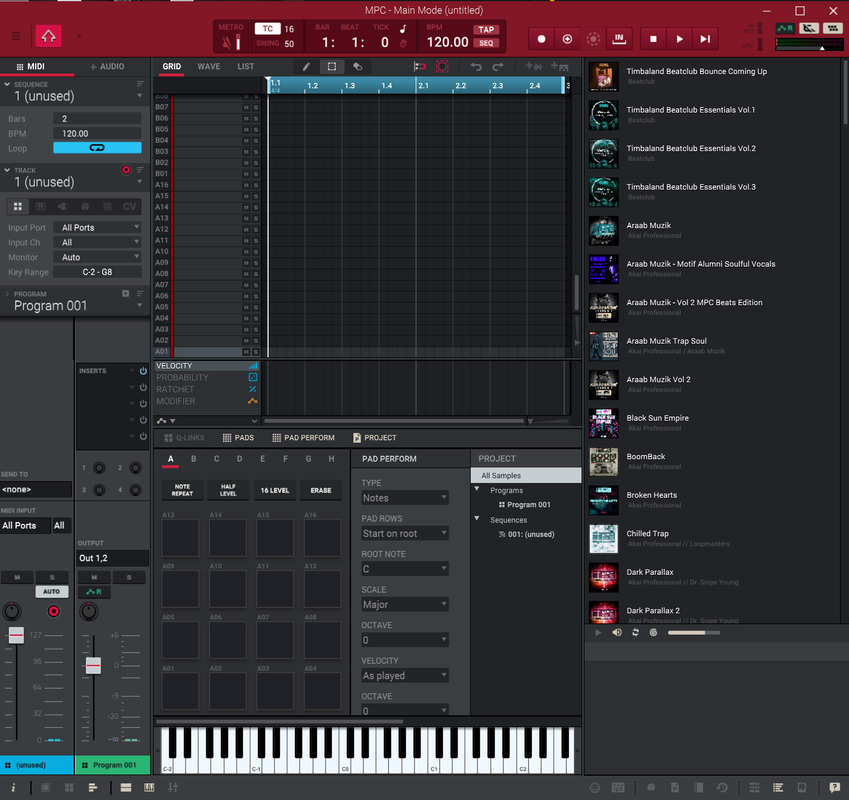
Task: Open the Main Mode home icon
Action: click(48, 36)
